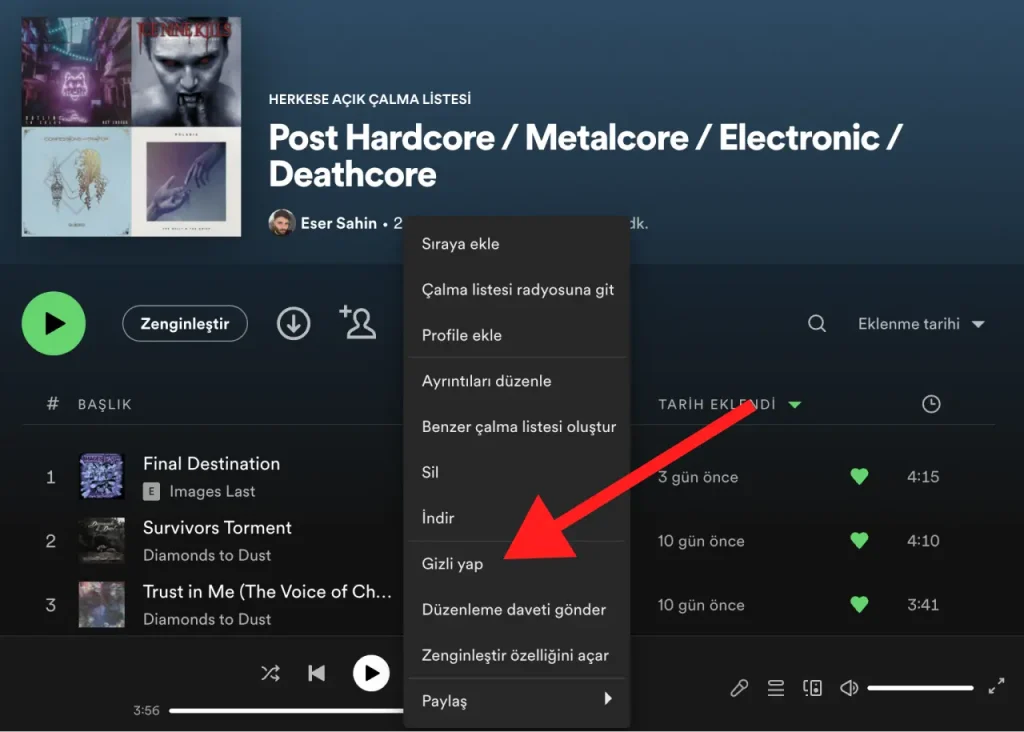This screenshot has width=1024, height=732.
Task: Adjust the volume slider
Action: [x=920, y=688]
